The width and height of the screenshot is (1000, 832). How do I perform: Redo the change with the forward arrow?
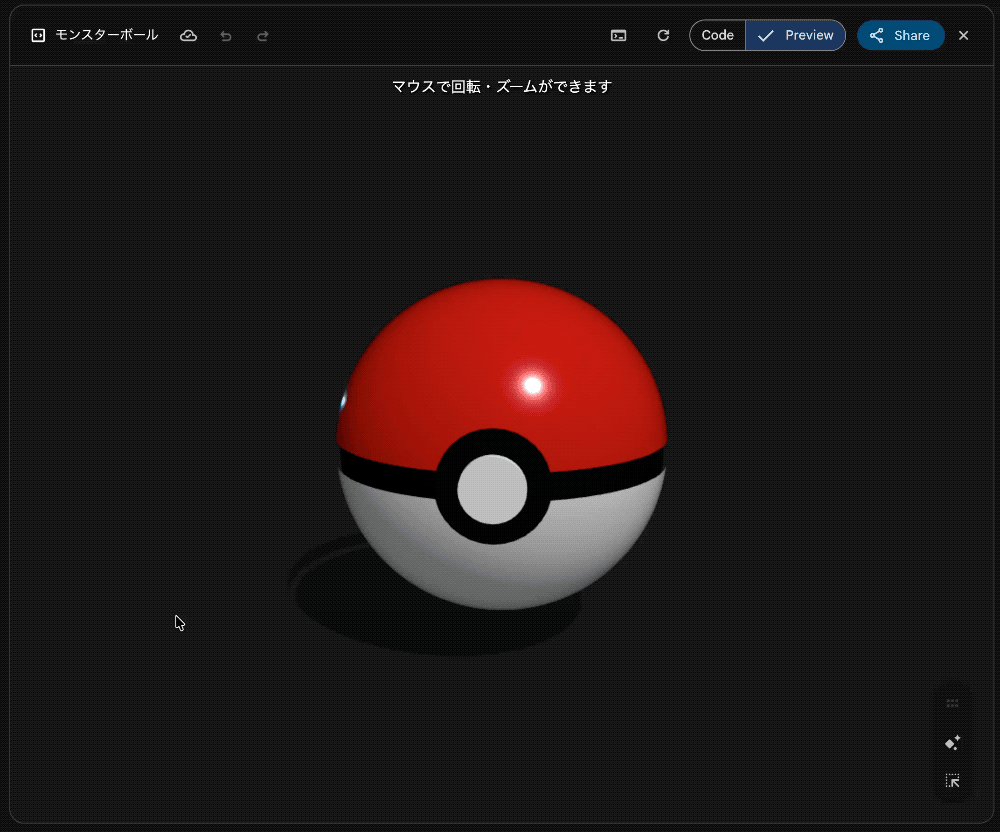263,36
